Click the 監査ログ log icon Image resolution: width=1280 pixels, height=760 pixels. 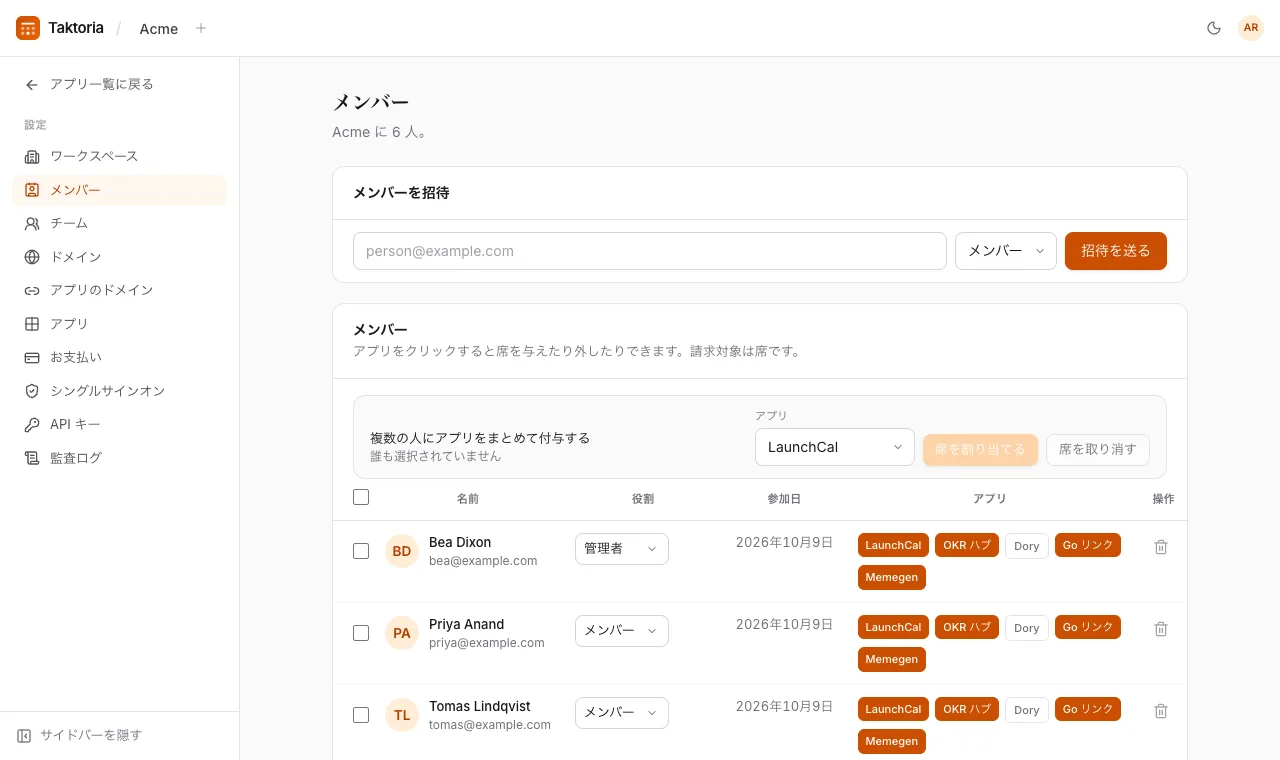tap(32, 458)
